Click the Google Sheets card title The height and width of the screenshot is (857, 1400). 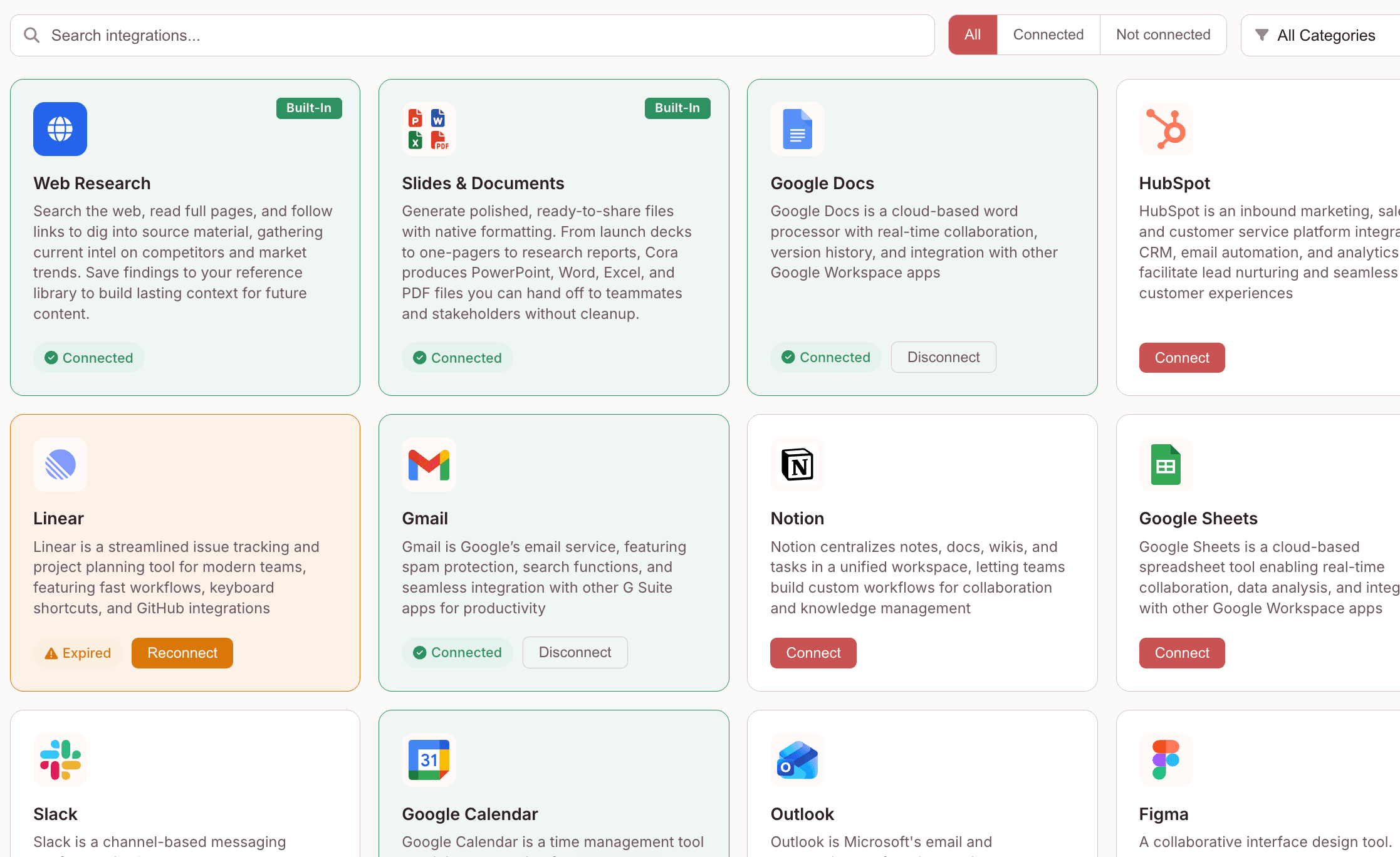click(1198, 518)
